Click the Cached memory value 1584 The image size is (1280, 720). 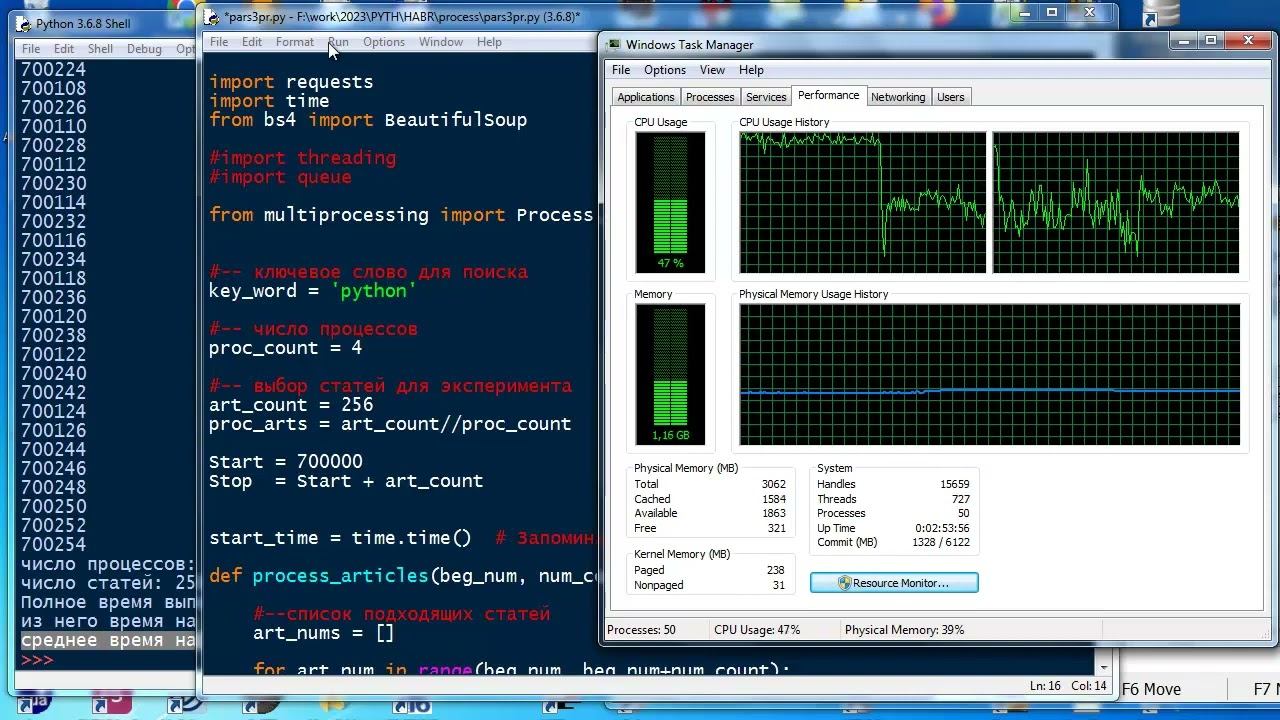(x=773, y=499)
